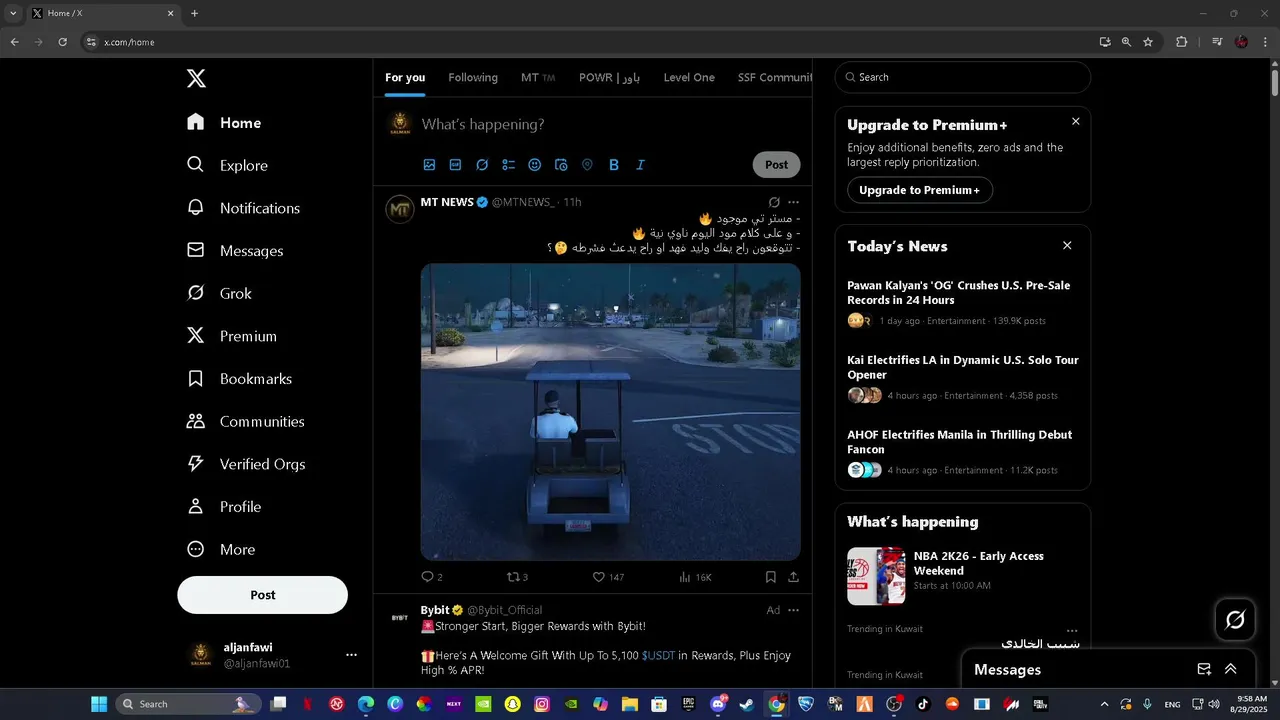Switch to the MT timeline tab
The width and height of the screenshot is (1280, 720).
click(538, 77)
